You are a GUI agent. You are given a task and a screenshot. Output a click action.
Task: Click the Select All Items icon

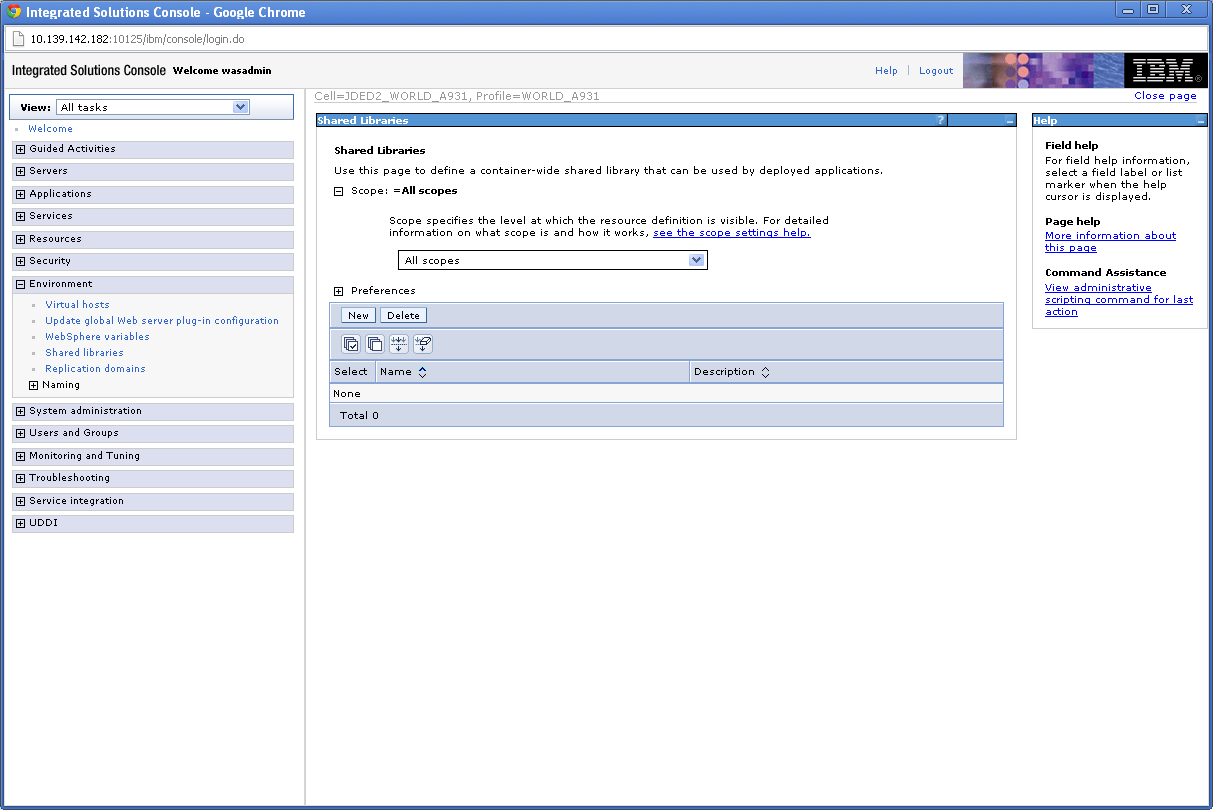click(x=351, y=344)
